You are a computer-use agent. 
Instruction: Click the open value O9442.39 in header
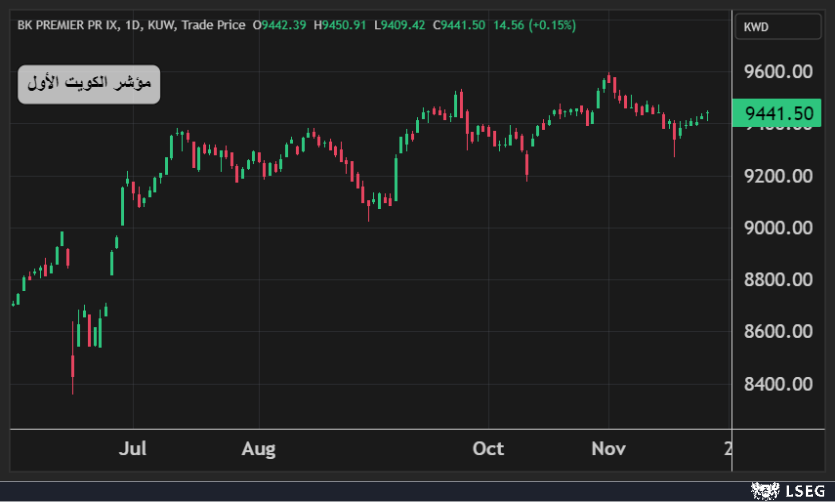pyautogui.click(x=281, y=25)
